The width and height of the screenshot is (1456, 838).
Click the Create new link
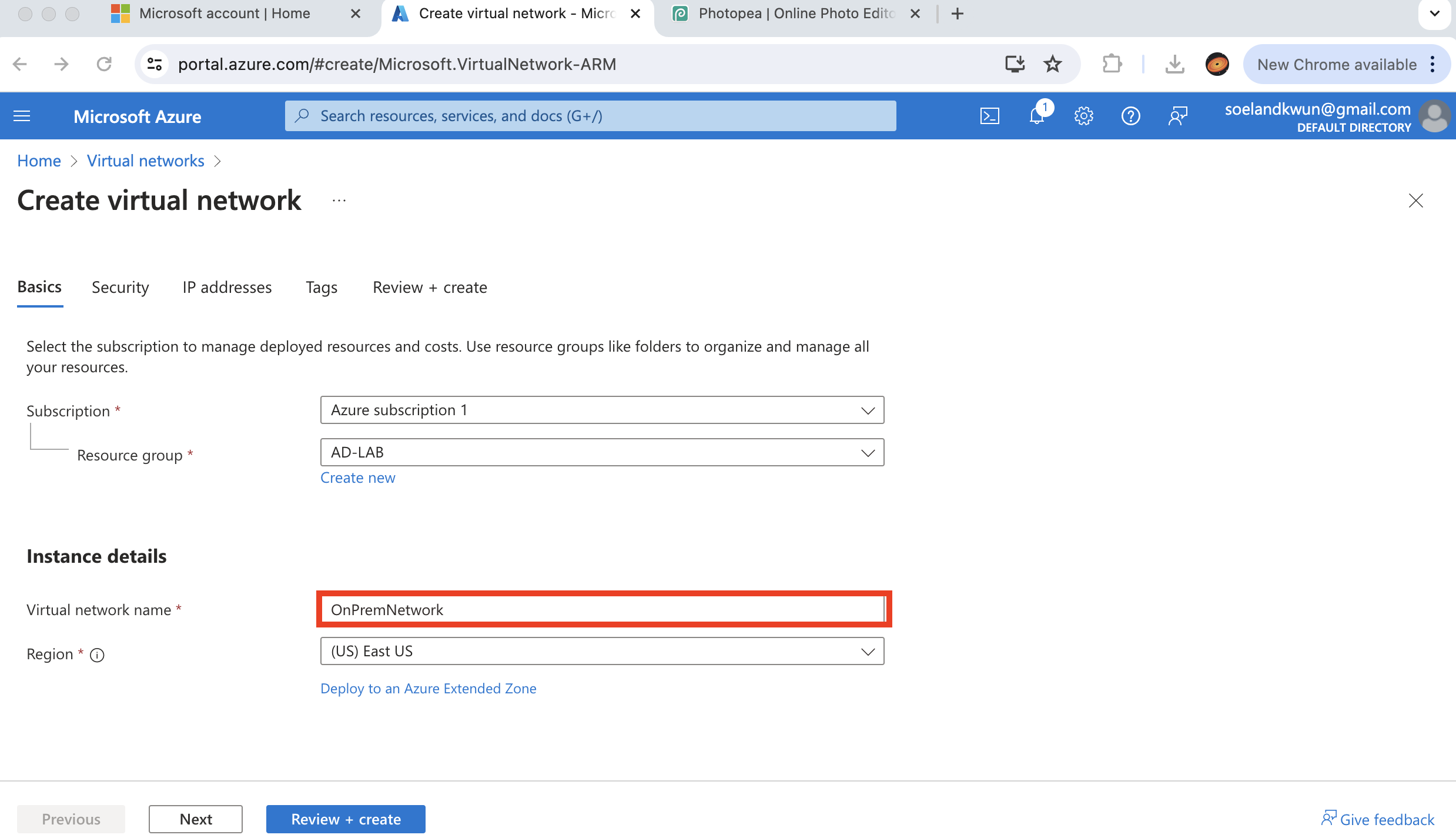(x=357, y=478)
